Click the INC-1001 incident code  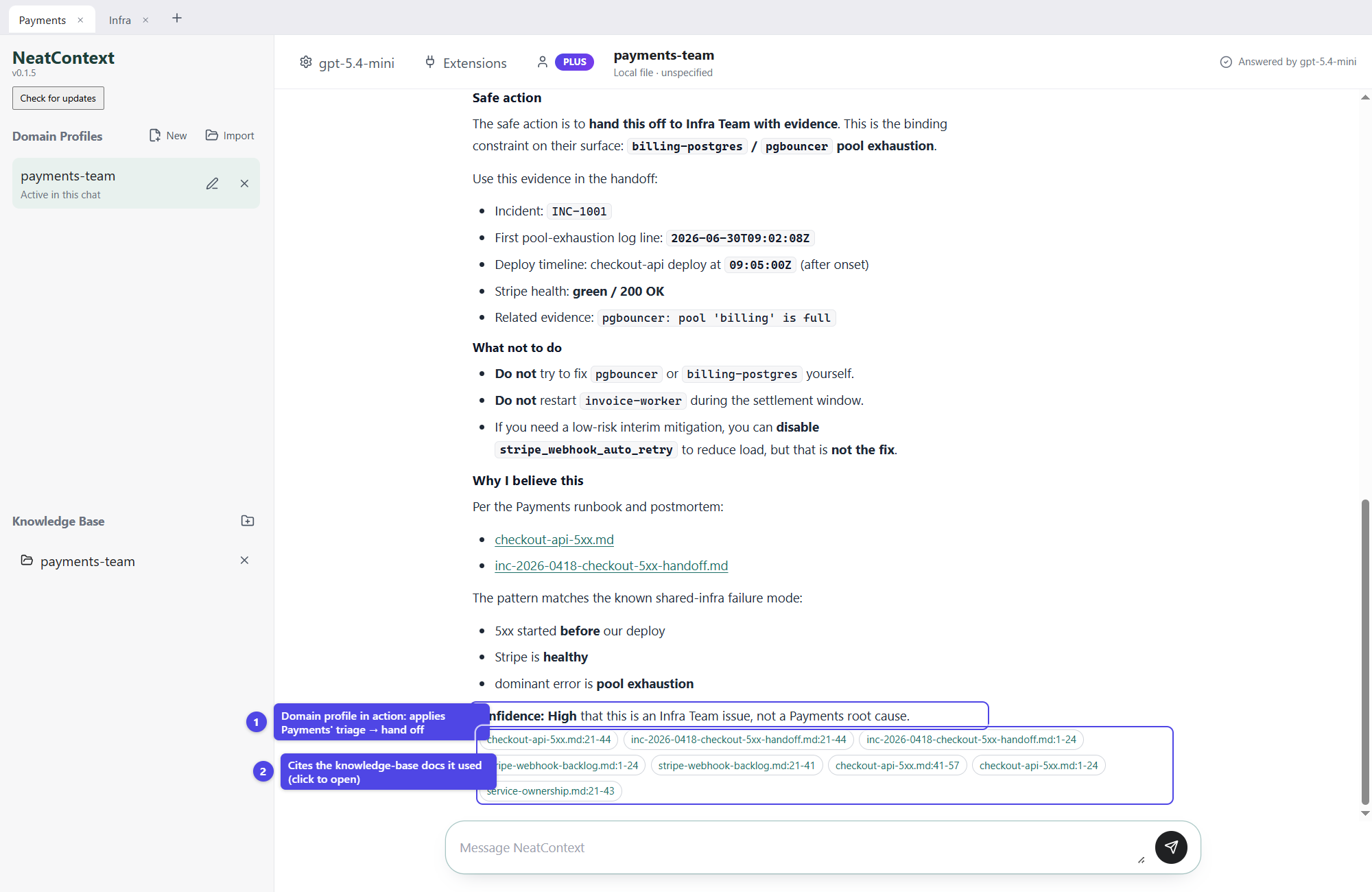tap(579, 211)
